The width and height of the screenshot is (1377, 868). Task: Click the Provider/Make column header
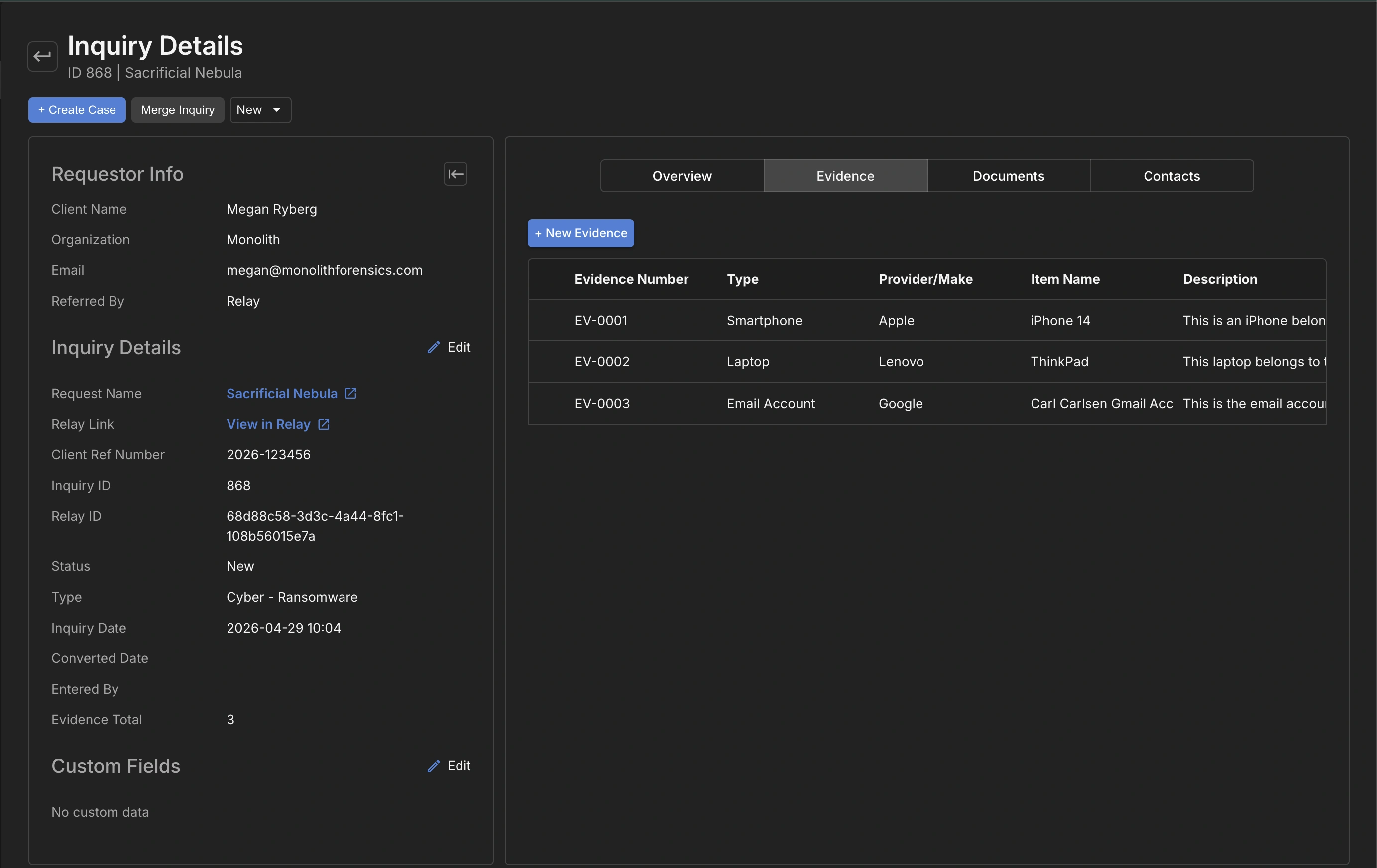click(925, 279)
